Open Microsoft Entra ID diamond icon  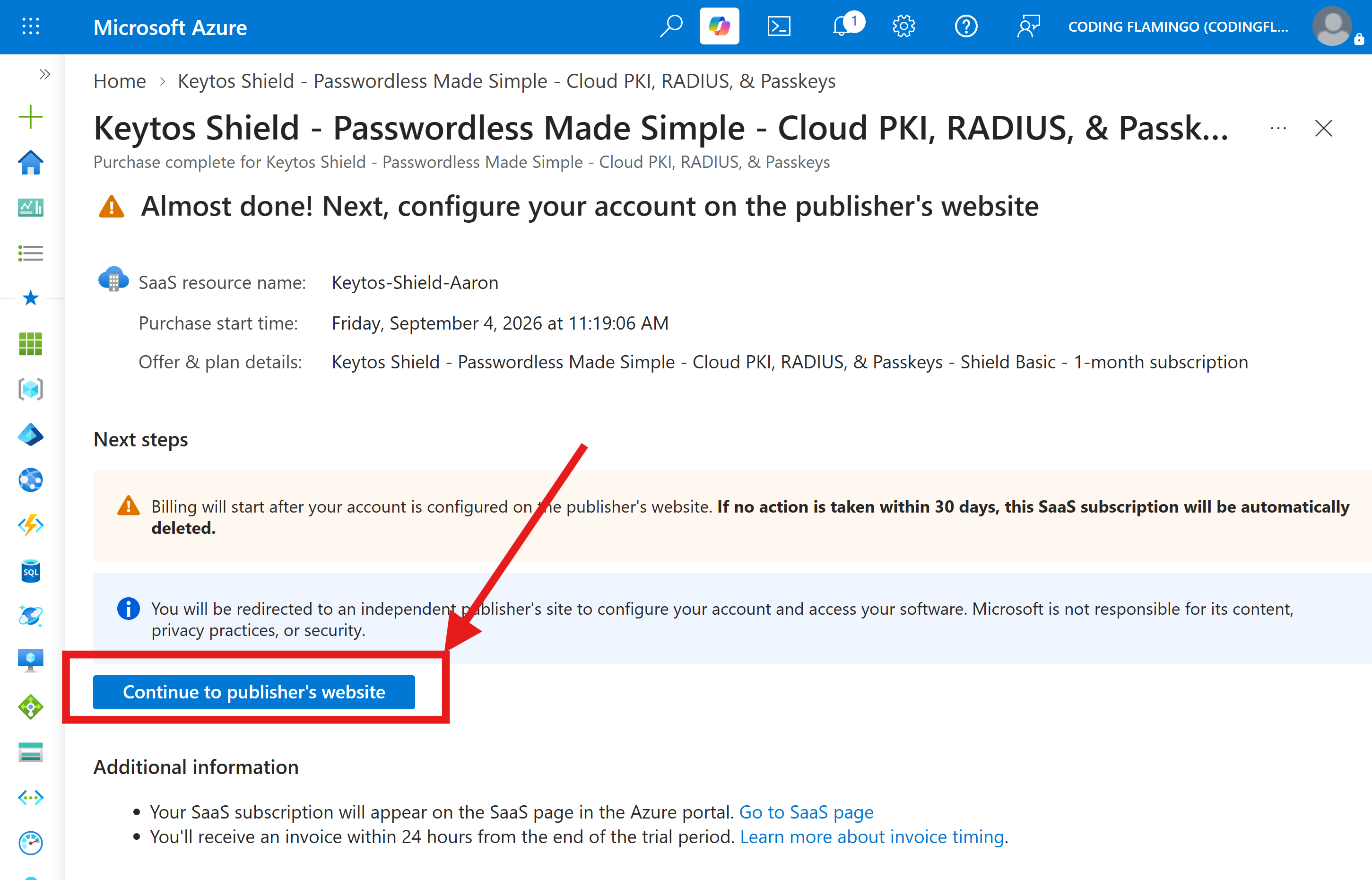pyautogui.click(x=30, y=435)
